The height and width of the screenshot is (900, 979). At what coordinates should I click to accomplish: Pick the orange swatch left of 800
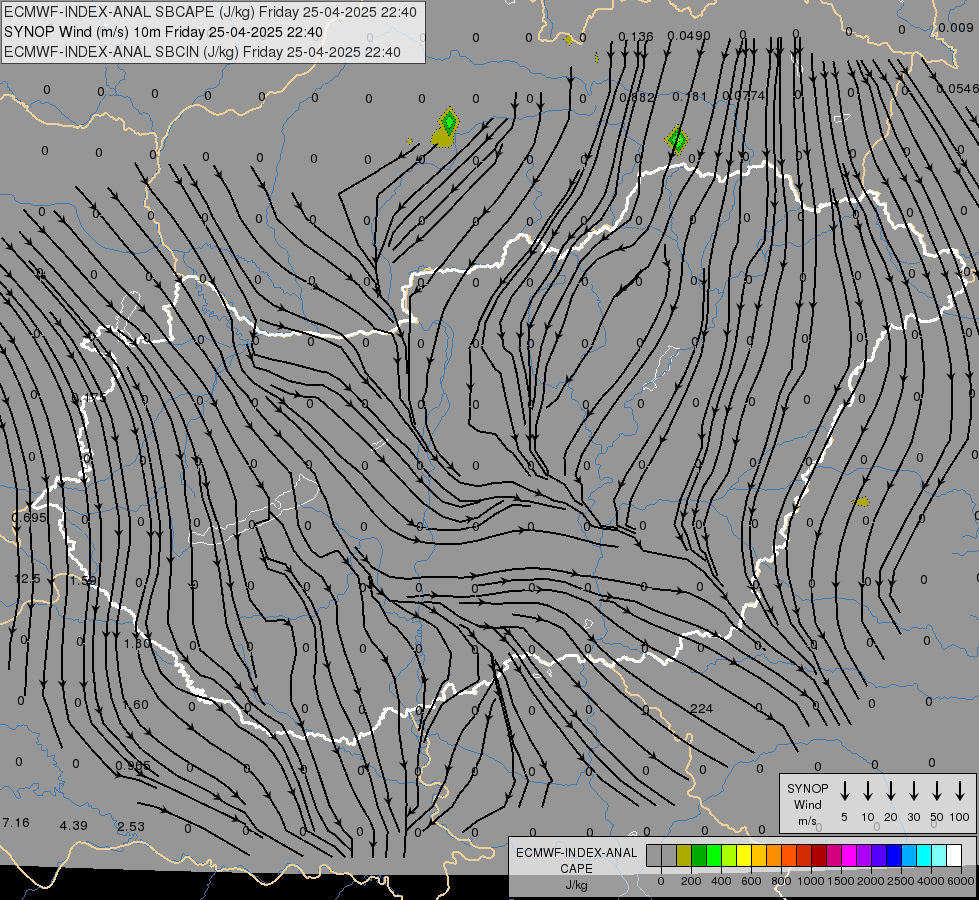[774, 855]
